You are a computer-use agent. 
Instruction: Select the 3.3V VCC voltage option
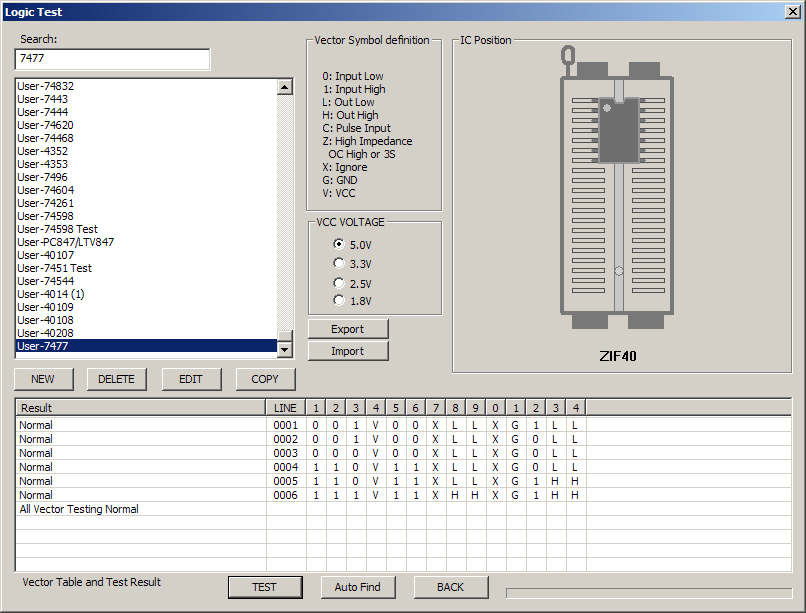tap(339, 263)
